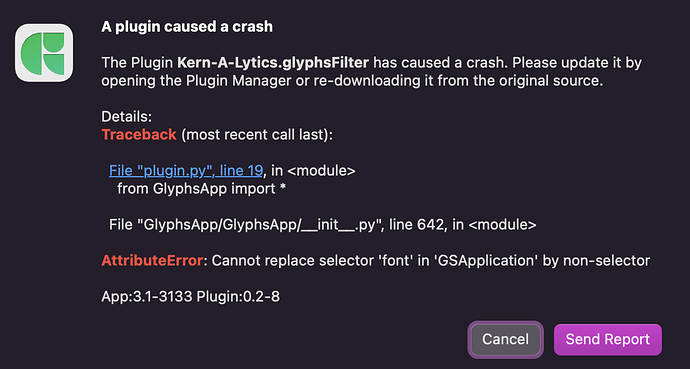Click the green Glyphs app icon
Screen dimensions: 690x369
tap(44, 53)
